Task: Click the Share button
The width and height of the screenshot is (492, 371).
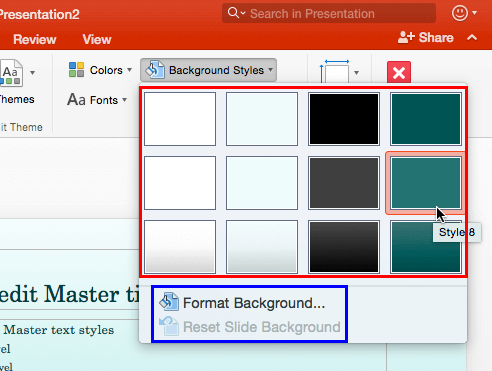Action: click(426, 38)
